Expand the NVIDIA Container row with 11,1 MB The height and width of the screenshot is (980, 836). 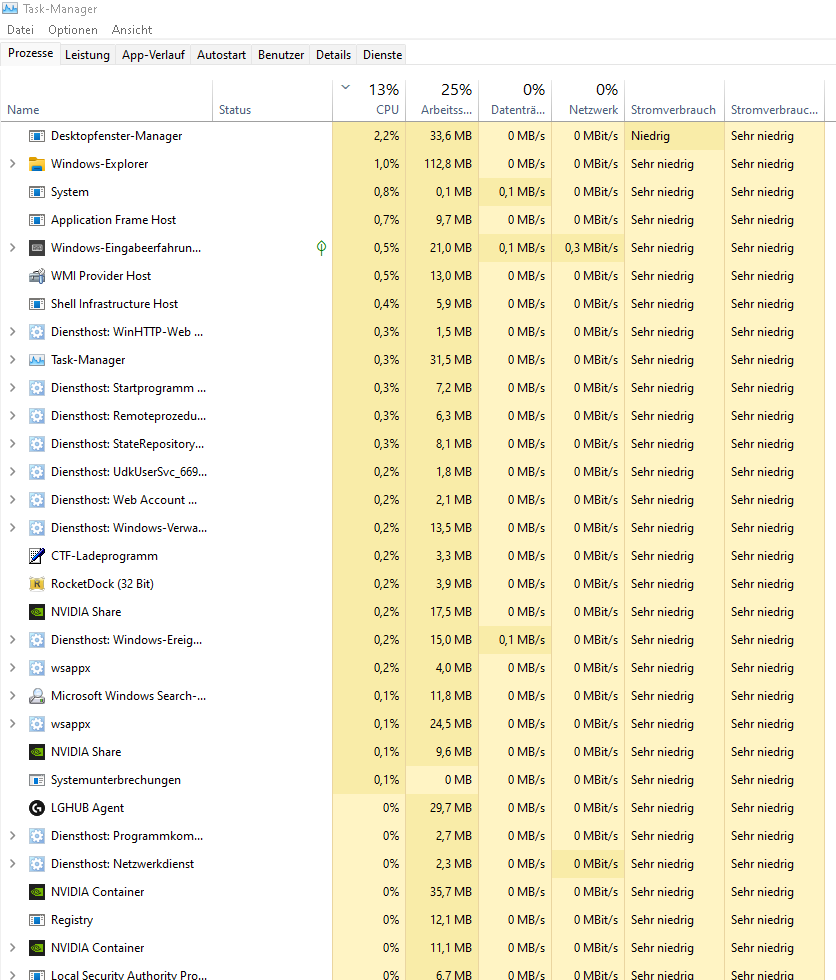(12, 948)
